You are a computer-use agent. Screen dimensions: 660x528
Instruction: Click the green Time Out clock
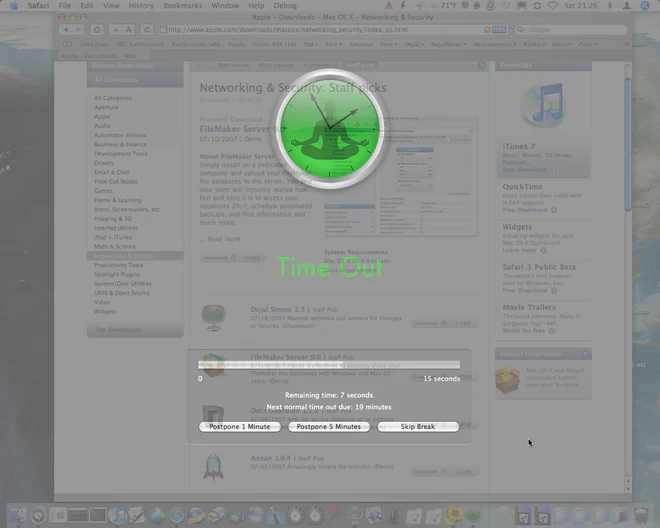330,129
